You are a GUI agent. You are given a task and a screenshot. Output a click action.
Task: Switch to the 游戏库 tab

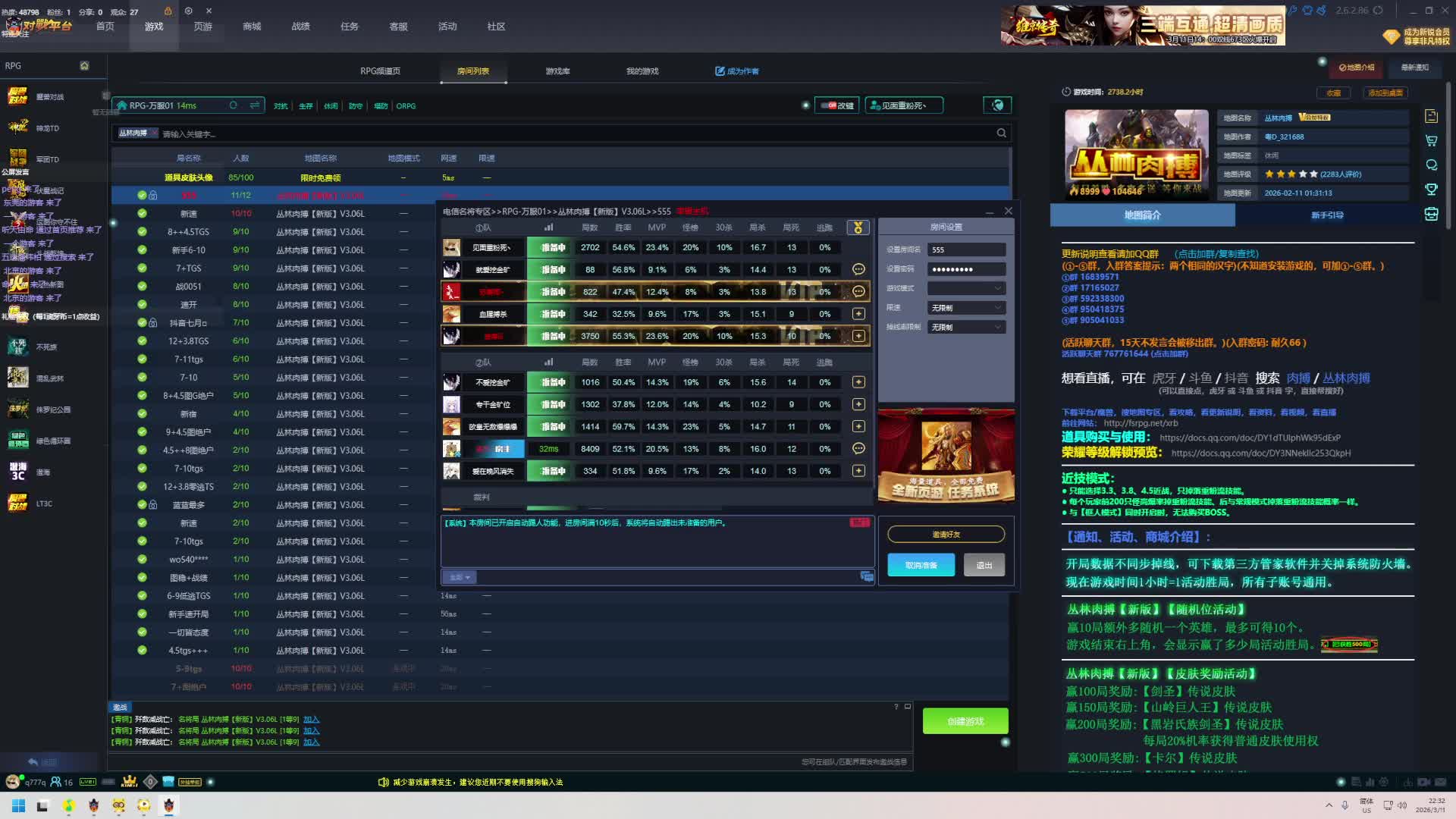(x=557, y=71)
